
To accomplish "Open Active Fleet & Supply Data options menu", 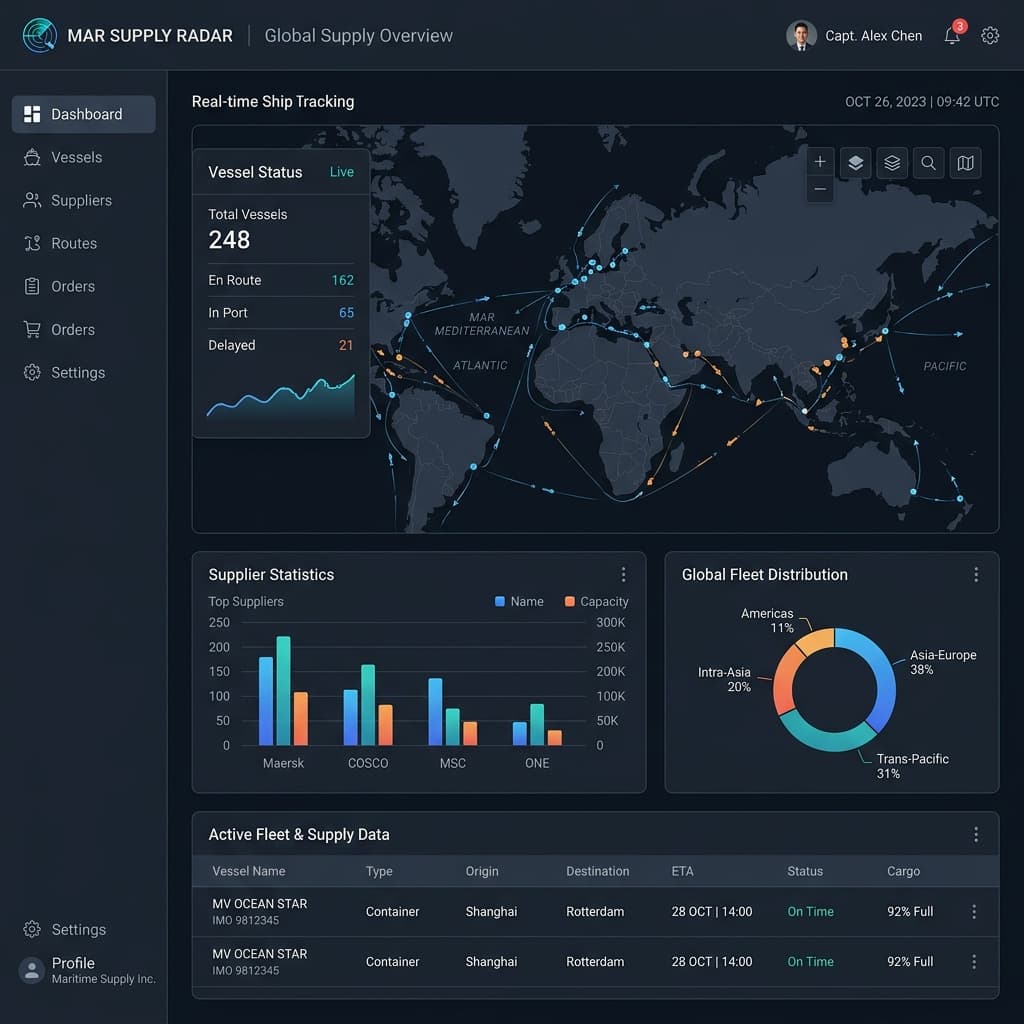I will pyautogui.click(x=976, y=834).
